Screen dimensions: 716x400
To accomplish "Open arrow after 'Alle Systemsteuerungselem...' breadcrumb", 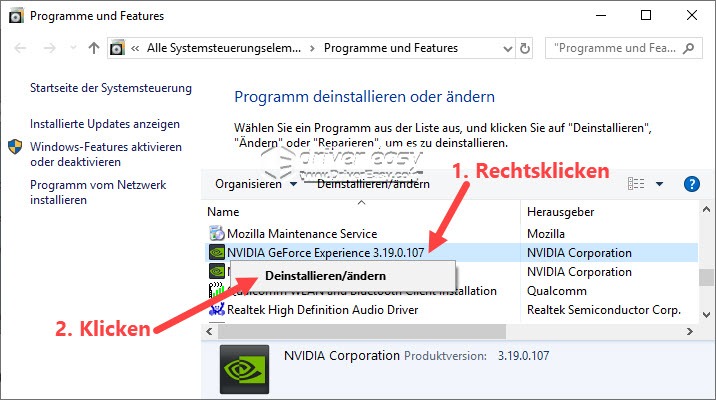I will 312,48.
